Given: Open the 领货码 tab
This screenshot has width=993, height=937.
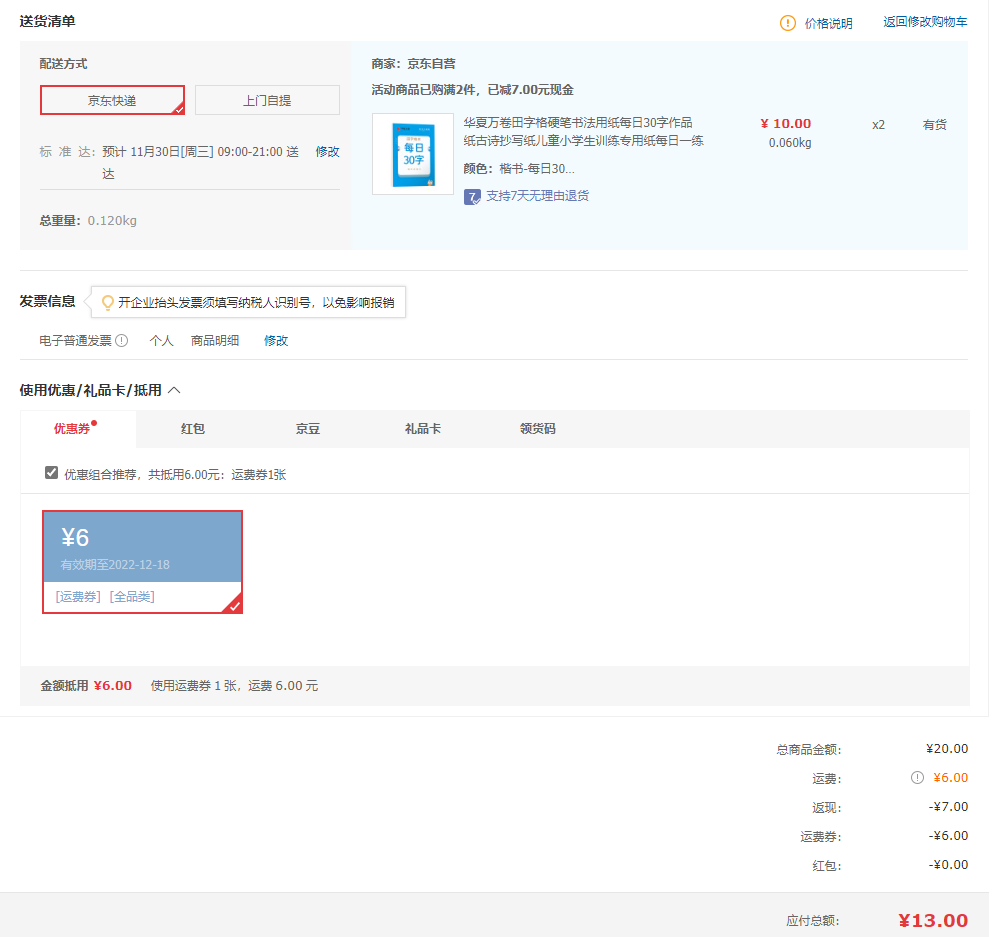Looking at the screenshot, I should click(538, 429).
